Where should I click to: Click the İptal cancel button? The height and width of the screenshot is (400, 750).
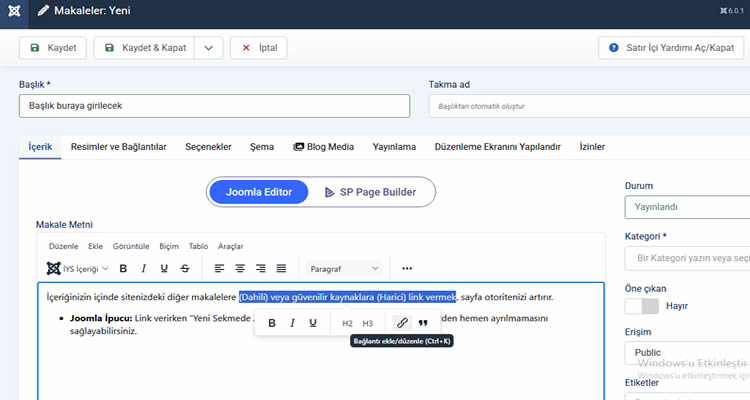point(259,47)
